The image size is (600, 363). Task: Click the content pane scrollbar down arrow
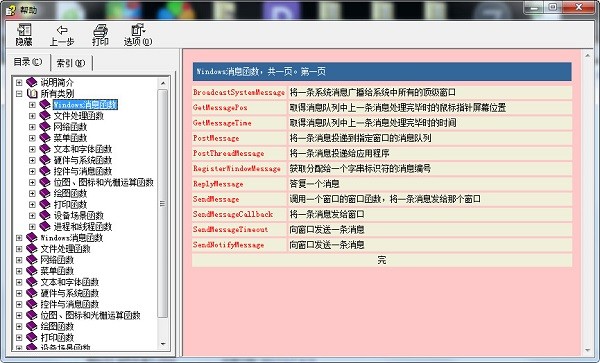coord(588,350)
